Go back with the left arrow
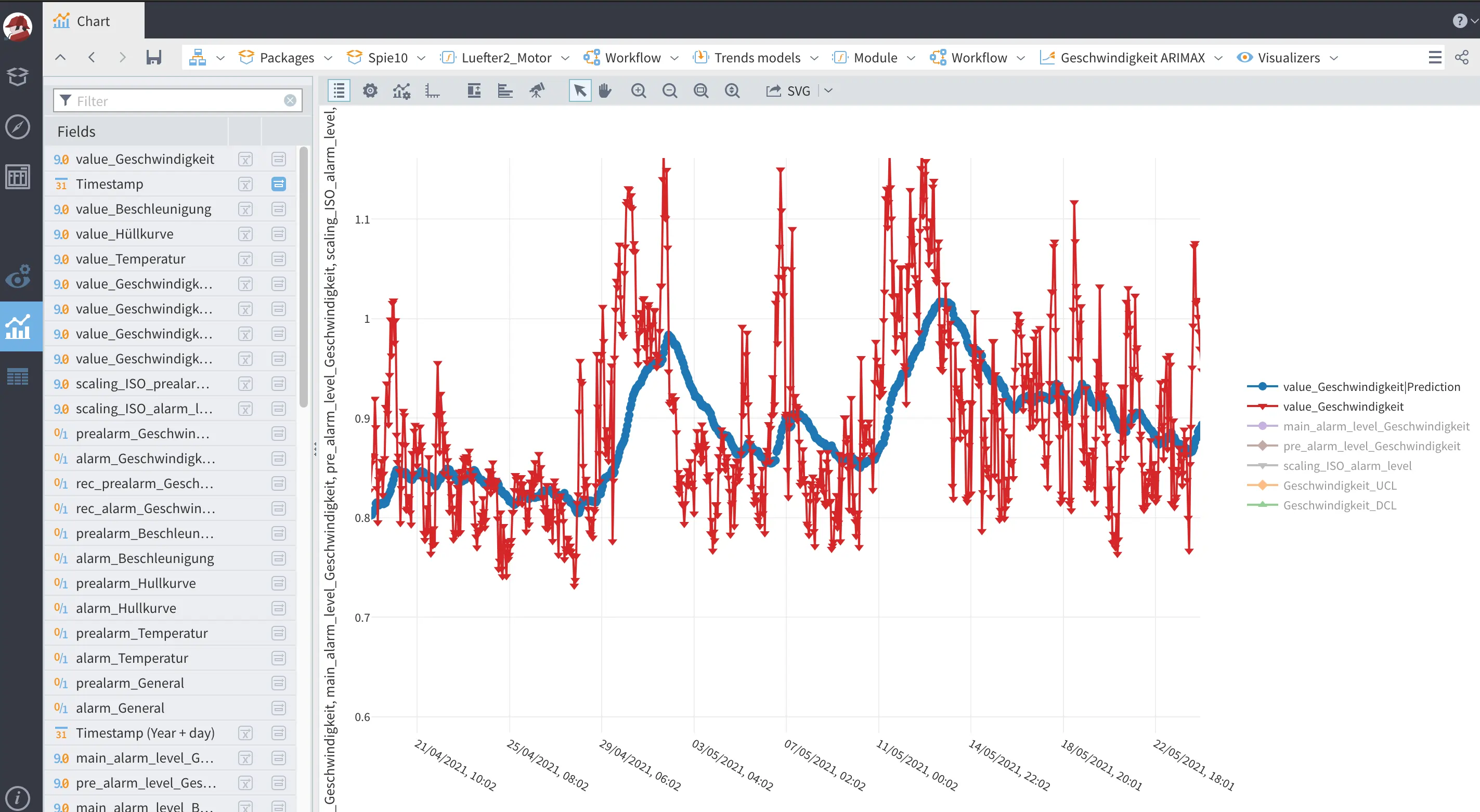 [x=92, y=57]
